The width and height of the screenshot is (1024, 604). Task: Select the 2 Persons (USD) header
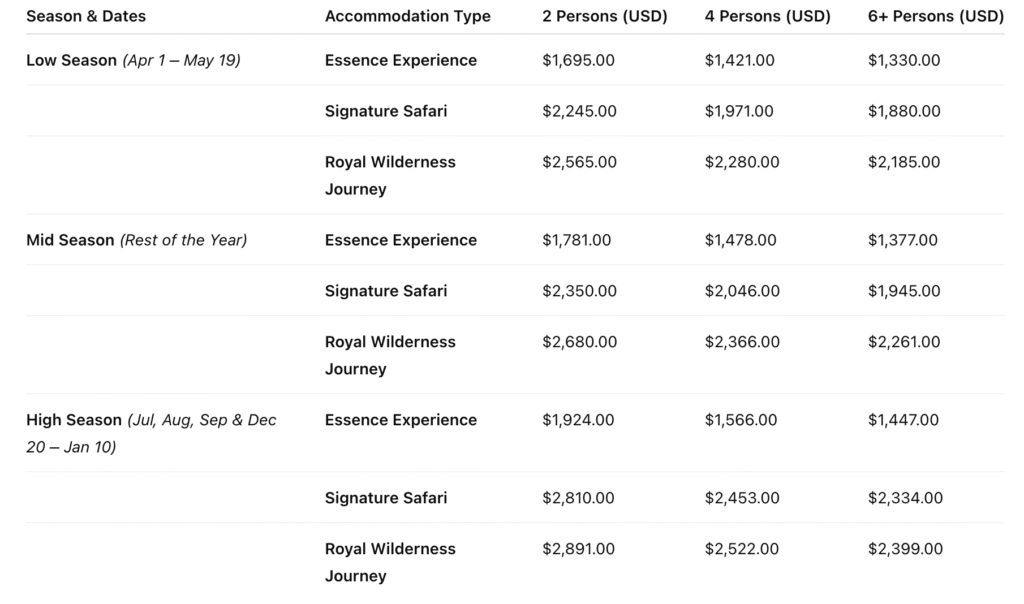605,16
